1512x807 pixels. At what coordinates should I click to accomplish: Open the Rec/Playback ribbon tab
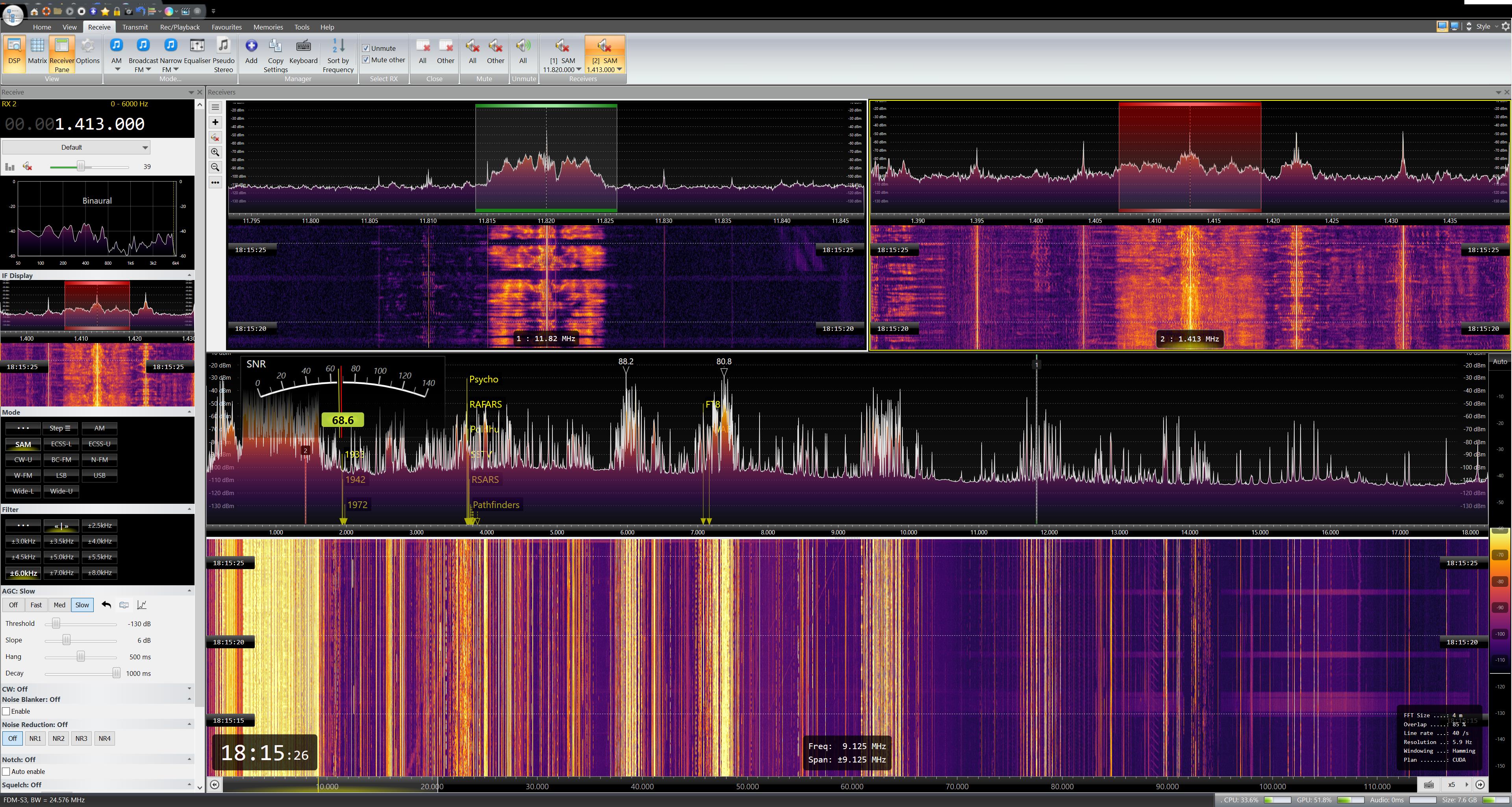(180, 27)
